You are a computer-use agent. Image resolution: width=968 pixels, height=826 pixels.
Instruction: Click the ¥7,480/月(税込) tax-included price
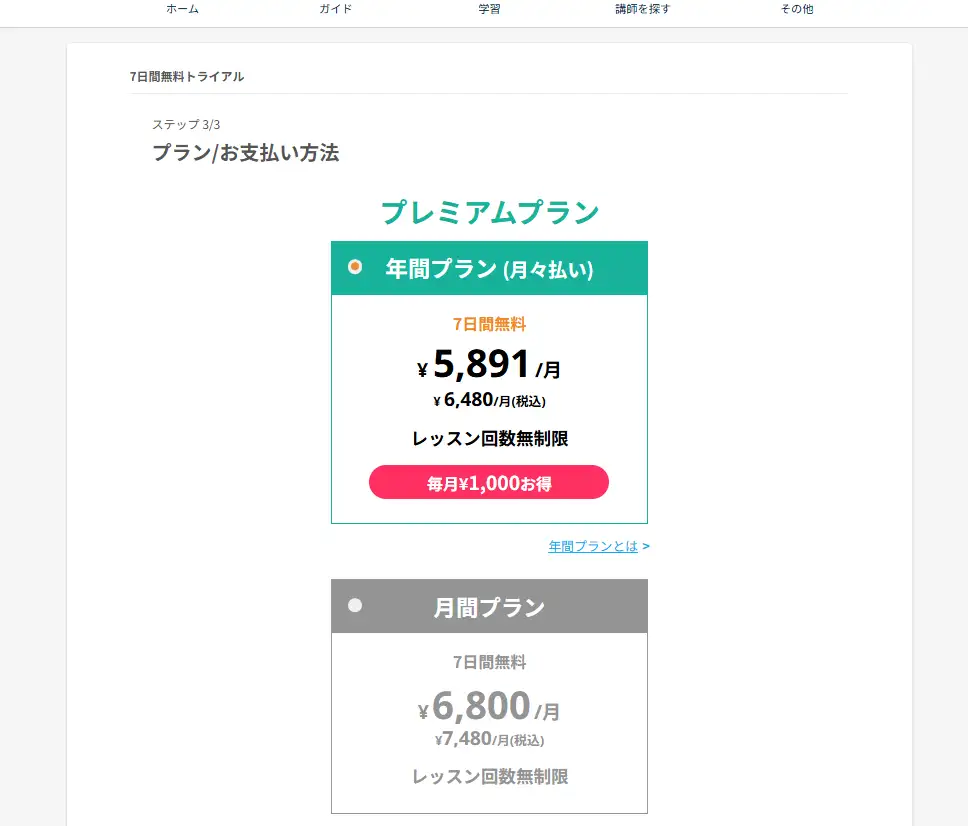[x=489, y=740]
